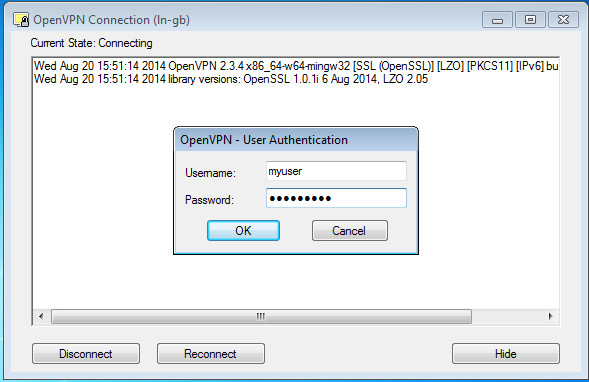
Task: Click the right arrow of the log scrollbar
Action: pos(550,316)
